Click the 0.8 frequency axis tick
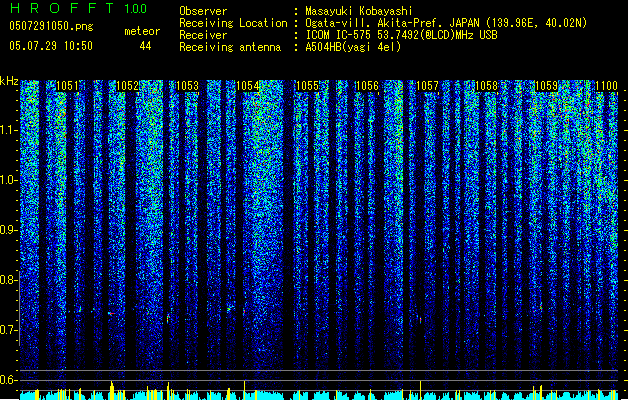 coord(8,280)
